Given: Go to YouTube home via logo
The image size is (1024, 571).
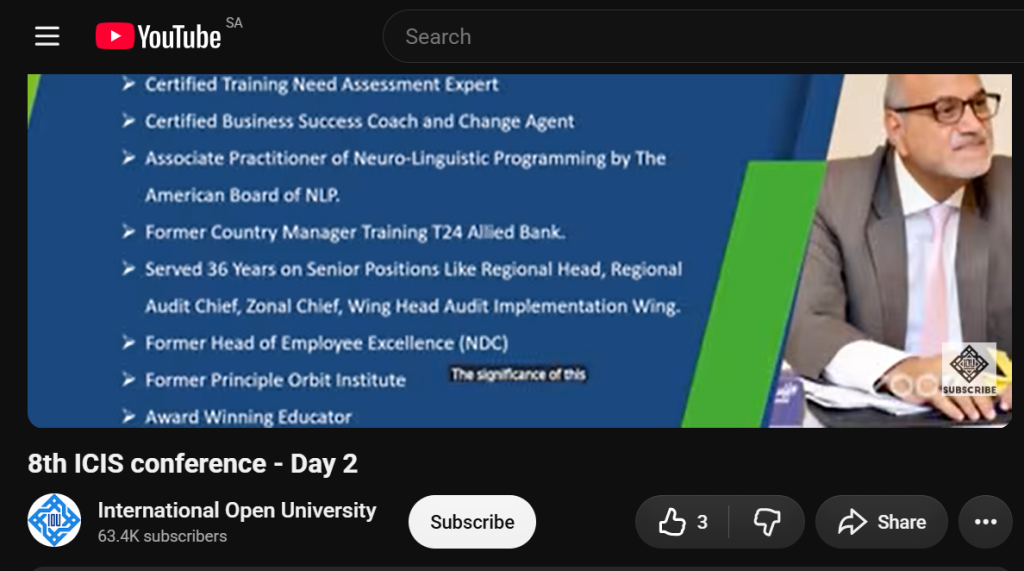Looking at the screenshot, I should tap(159, 37).
